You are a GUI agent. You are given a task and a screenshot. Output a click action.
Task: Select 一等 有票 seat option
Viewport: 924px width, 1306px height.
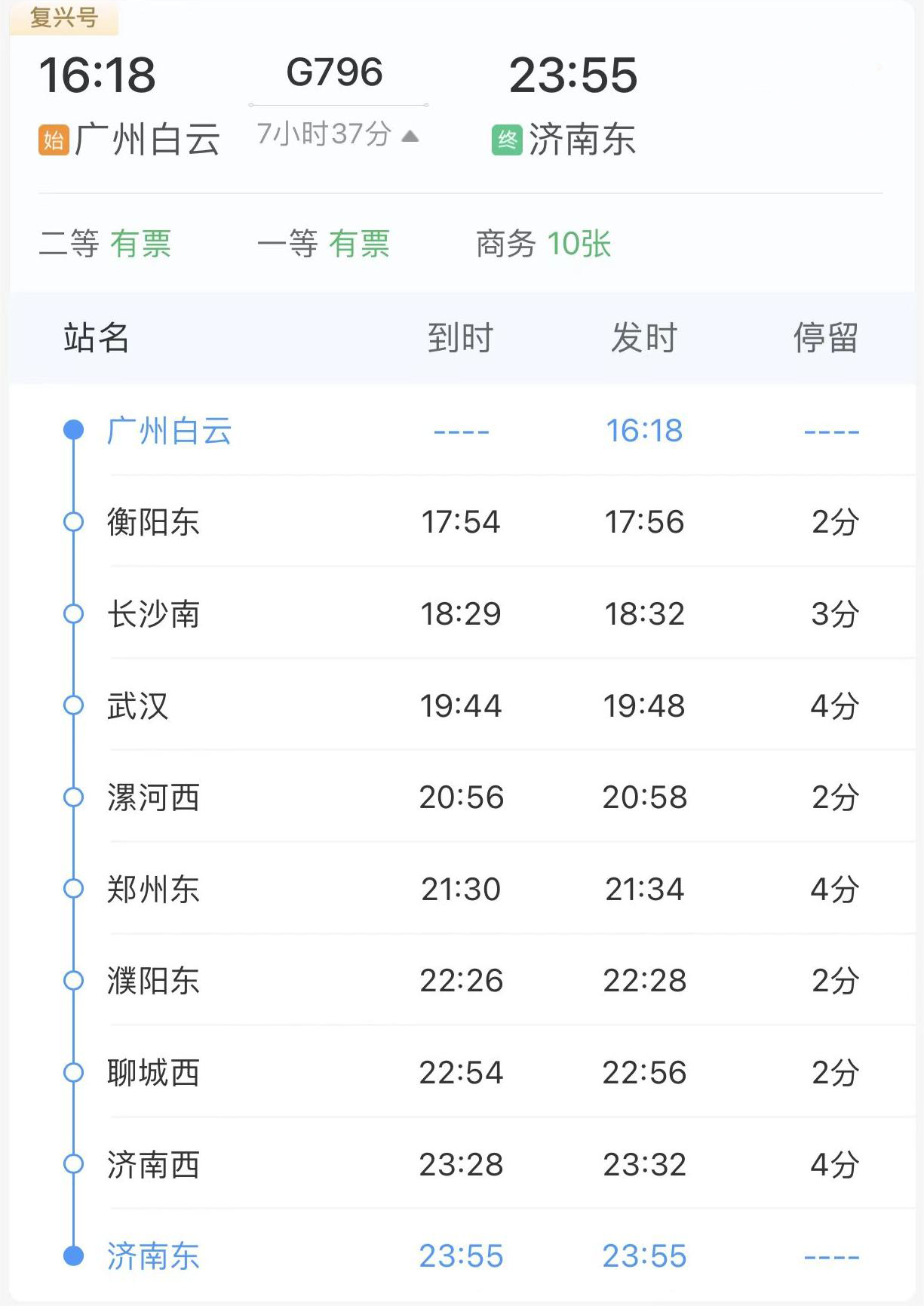324,244
